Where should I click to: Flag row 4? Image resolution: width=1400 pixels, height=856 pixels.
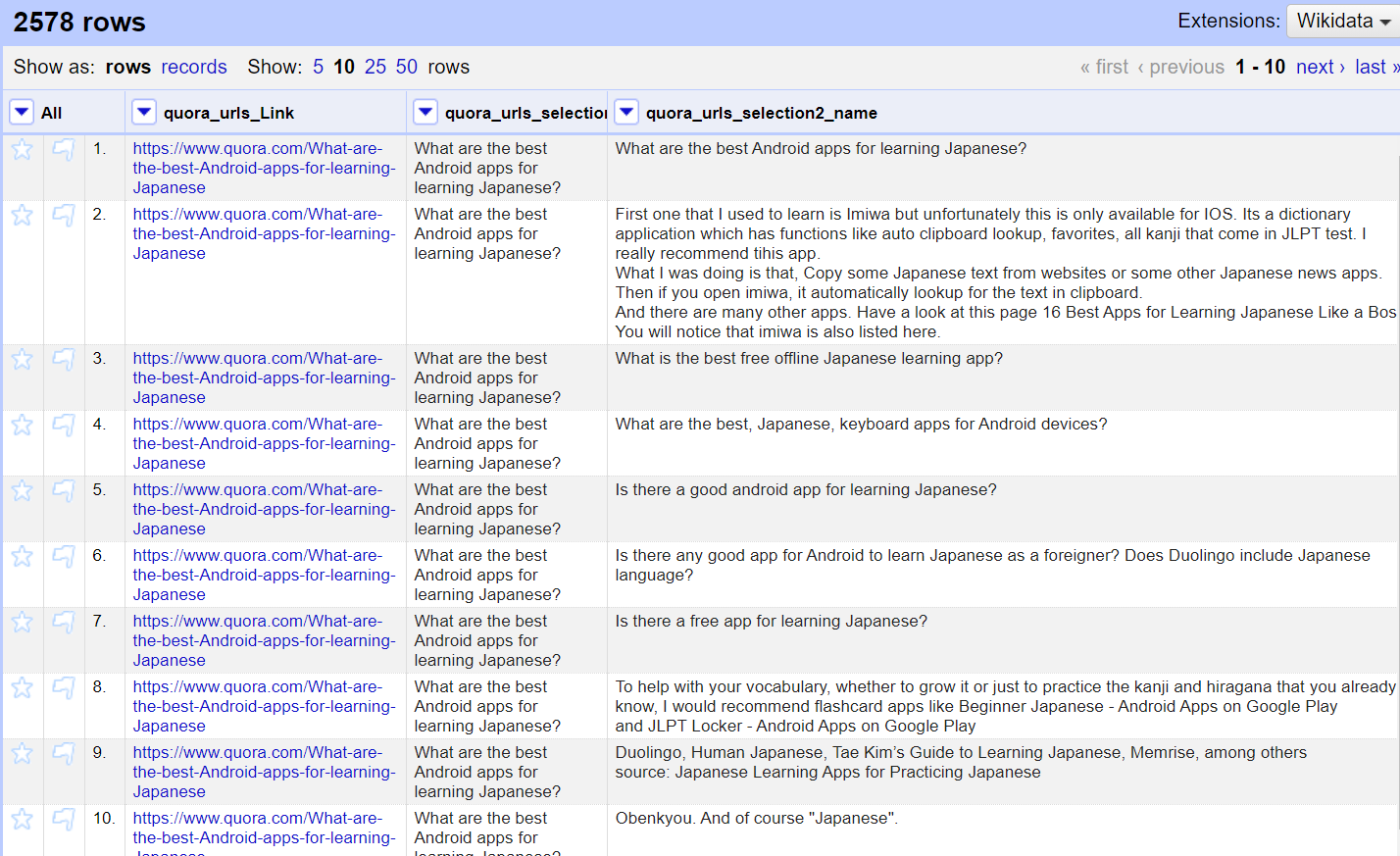click(x=64, y=426)
